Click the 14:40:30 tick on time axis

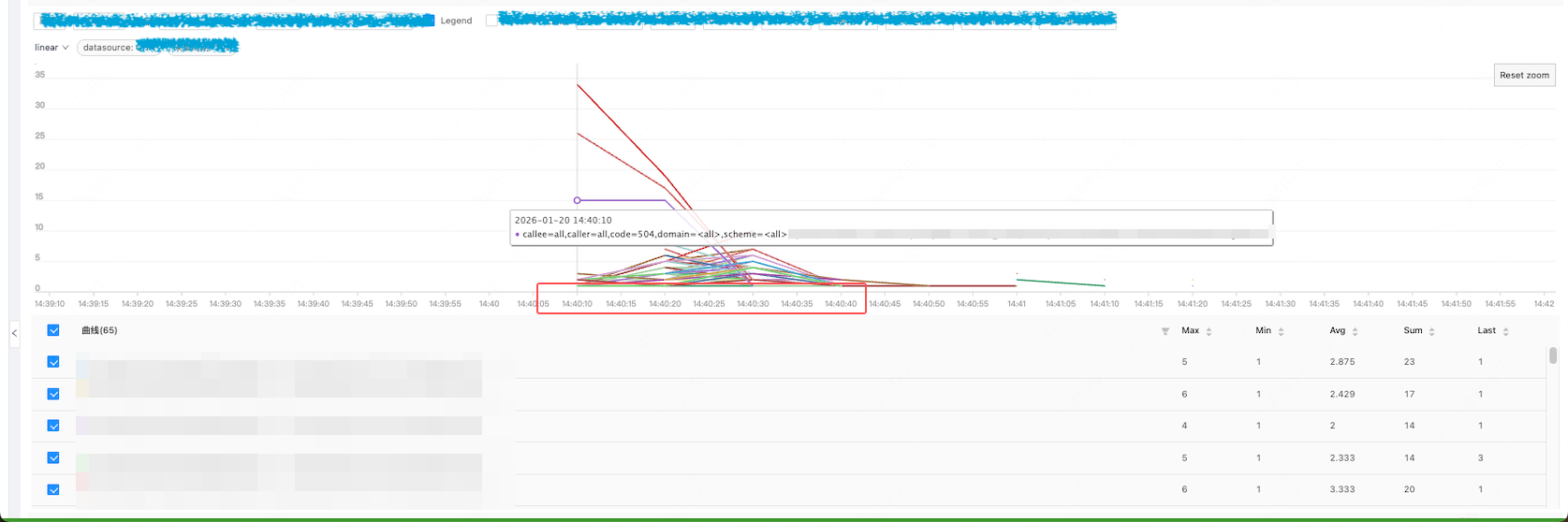coord(753,303)
